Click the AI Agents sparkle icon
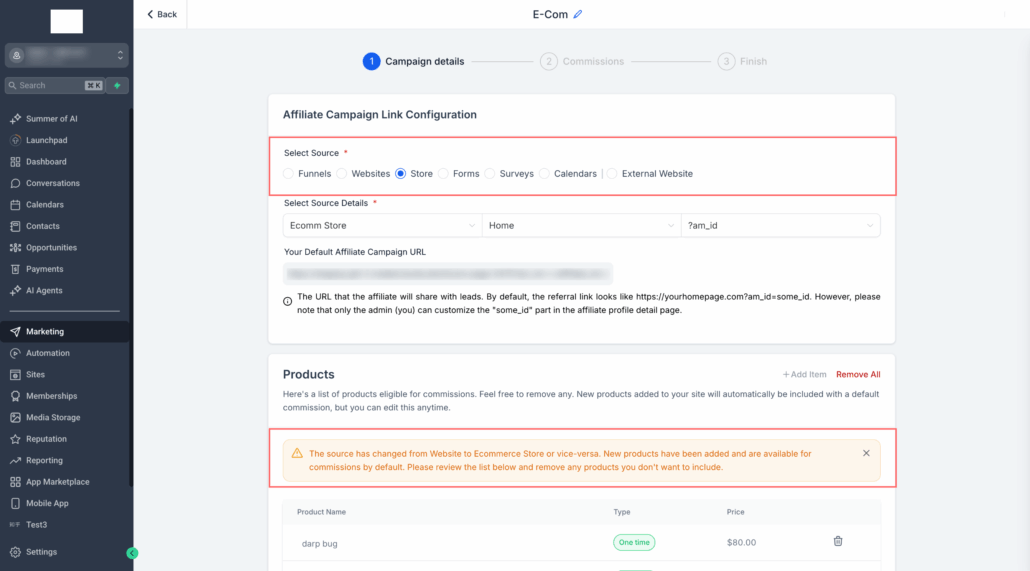The width and height of the screenshot is (1030, 571). coord(15,290)
